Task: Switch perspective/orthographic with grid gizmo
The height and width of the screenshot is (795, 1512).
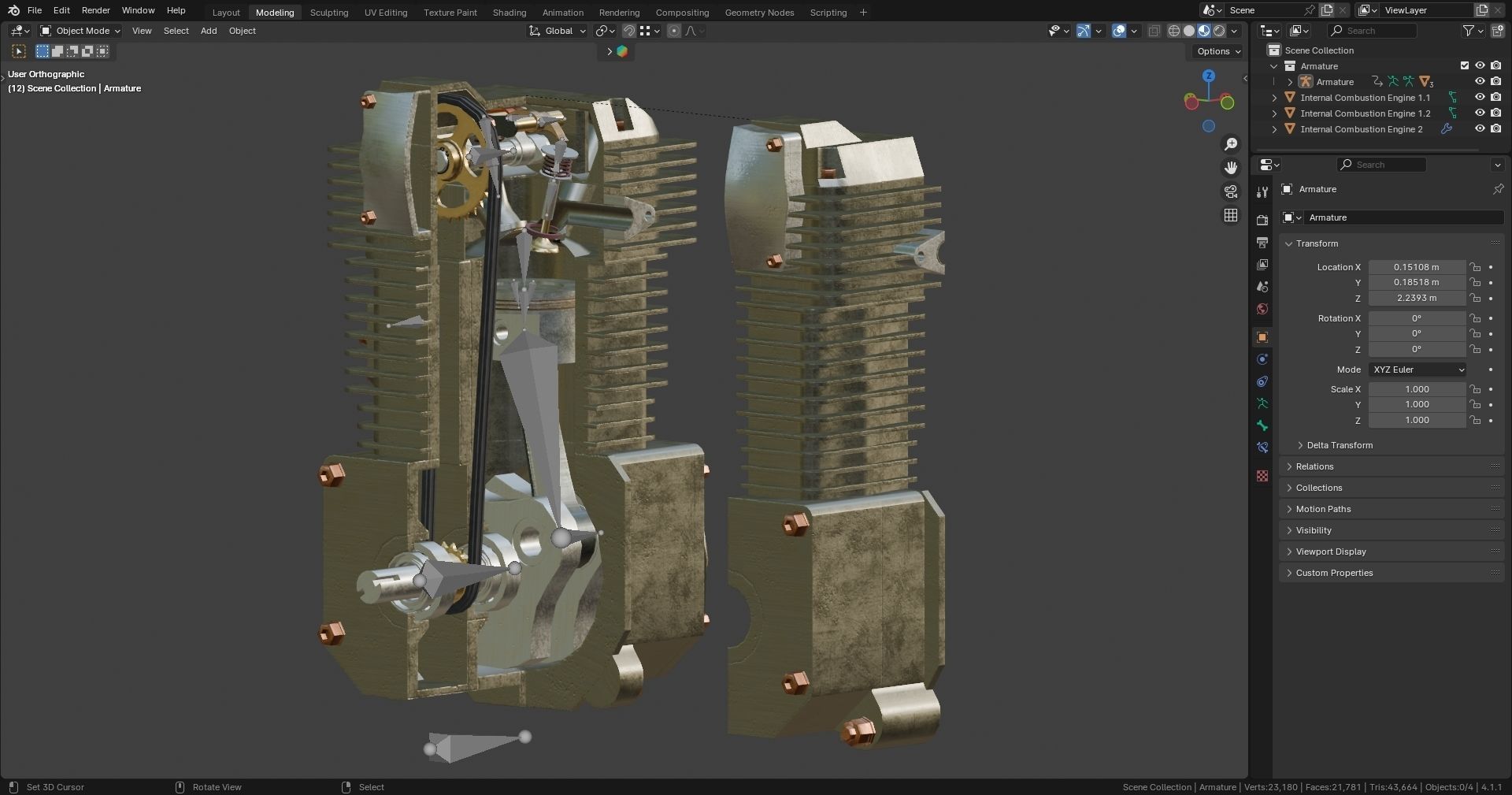Action: (x=1231, y=215)
